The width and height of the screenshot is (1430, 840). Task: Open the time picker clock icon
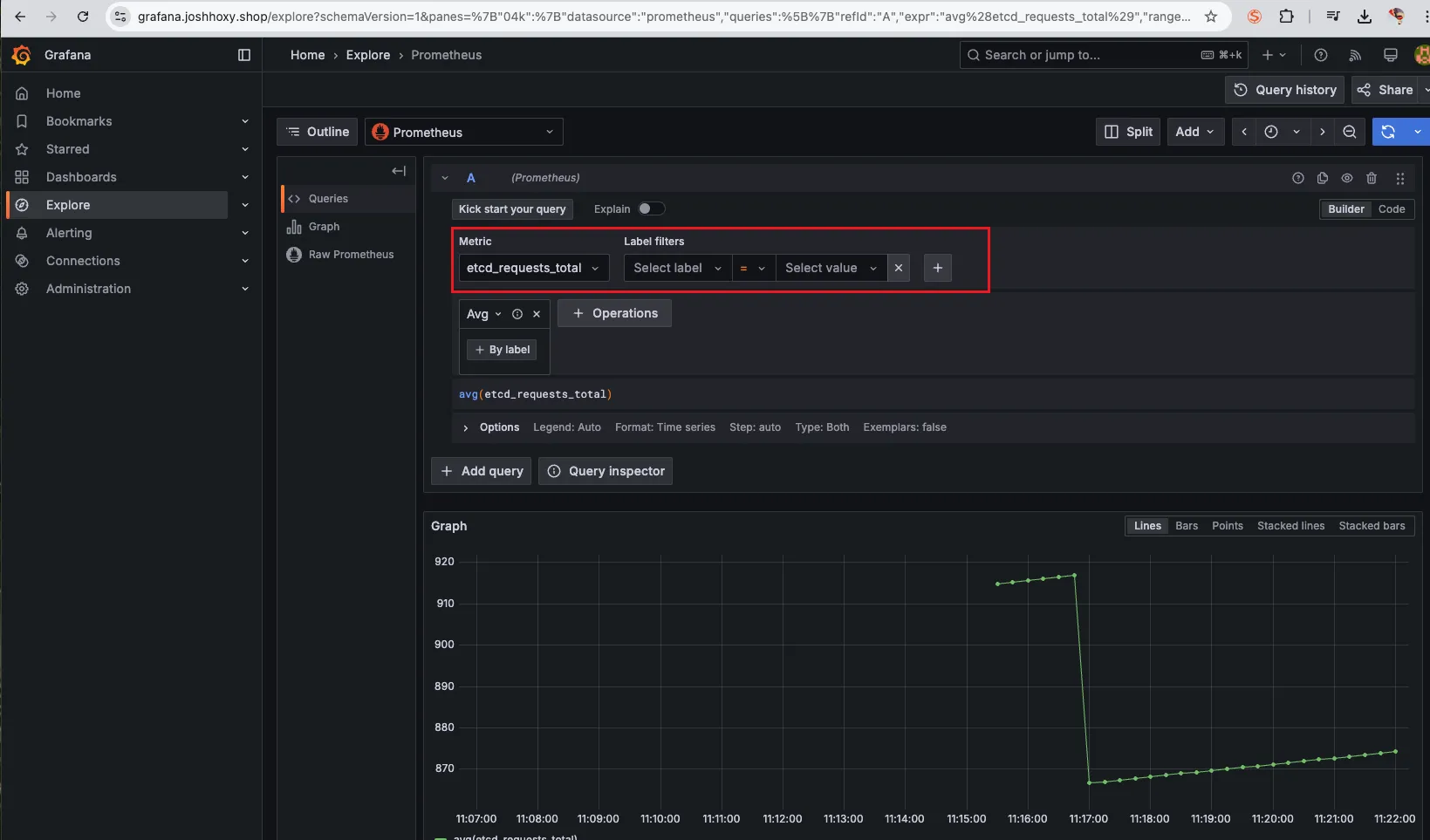(x=1271, y=132)
